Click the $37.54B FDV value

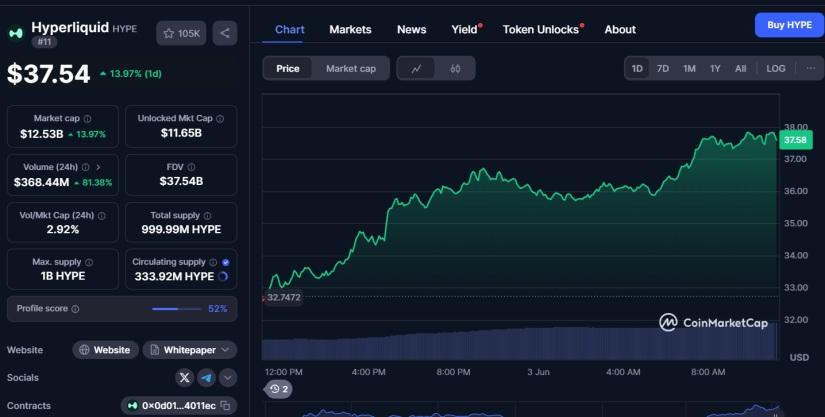pyautogui.click(x=181, y=181)
